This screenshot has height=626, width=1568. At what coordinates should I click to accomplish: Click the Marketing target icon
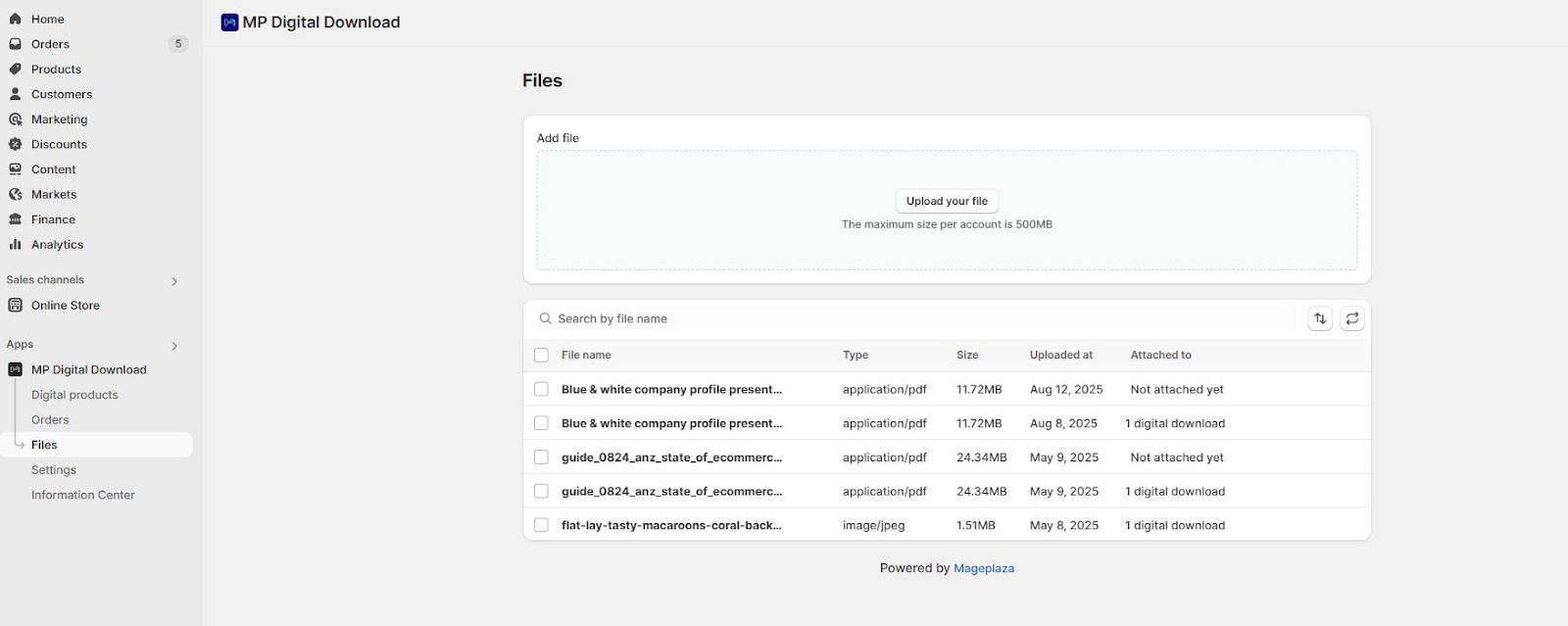tap(16, 120)
